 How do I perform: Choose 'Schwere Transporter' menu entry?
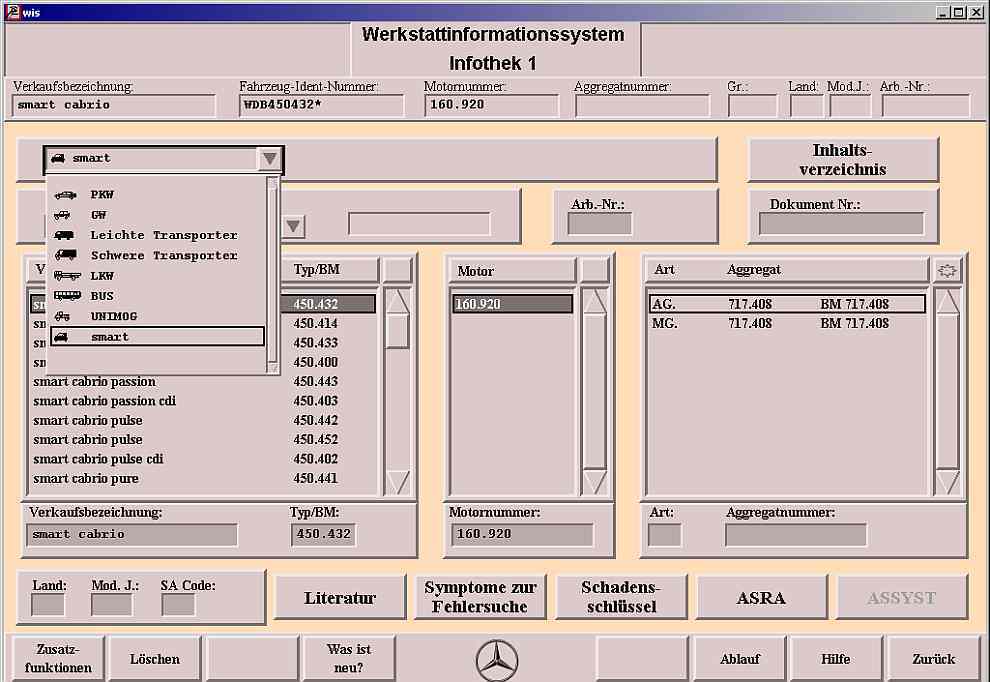pyautogui.click(x=164, y=255)
